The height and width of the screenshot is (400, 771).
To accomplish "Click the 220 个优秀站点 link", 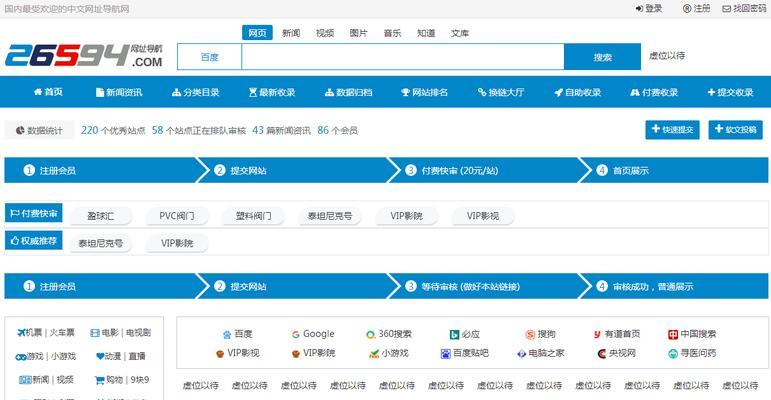I will (x=113, y=130).
